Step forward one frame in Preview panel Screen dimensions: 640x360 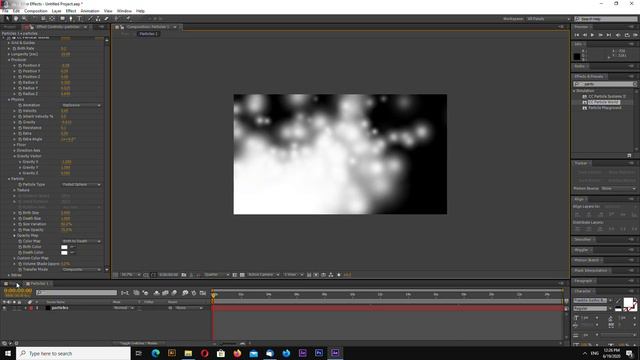600,35
